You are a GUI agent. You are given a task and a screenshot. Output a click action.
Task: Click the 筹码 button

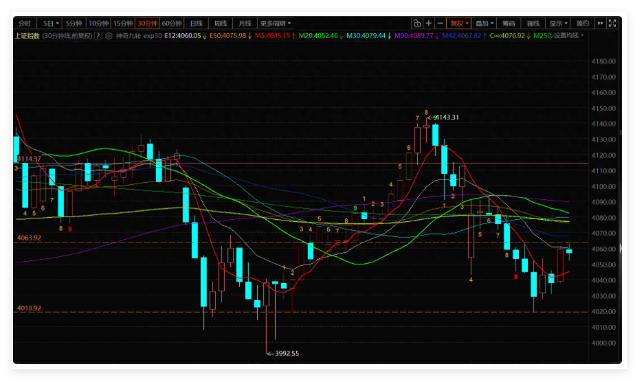pyautogui.click(x=509, y=23)
